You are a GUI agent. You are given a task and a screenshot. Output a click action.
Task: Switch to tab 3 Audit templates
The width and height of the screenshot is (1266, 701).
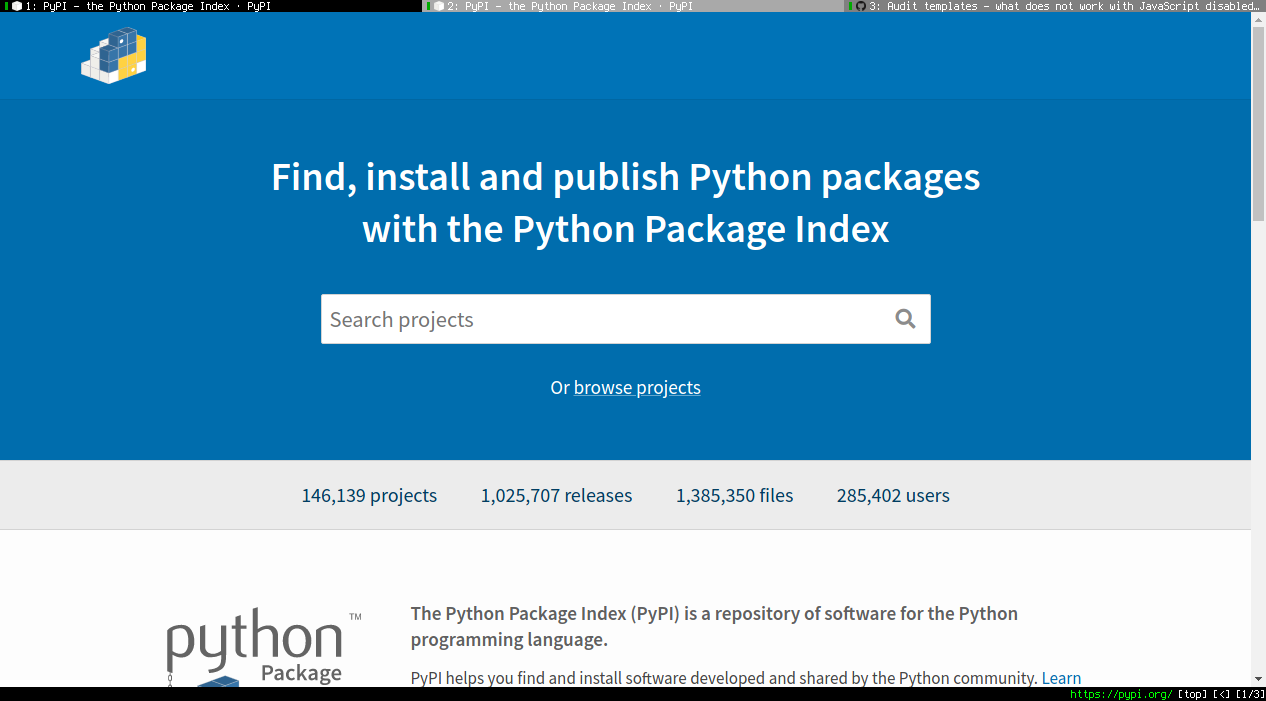[x=1055, y=6]
